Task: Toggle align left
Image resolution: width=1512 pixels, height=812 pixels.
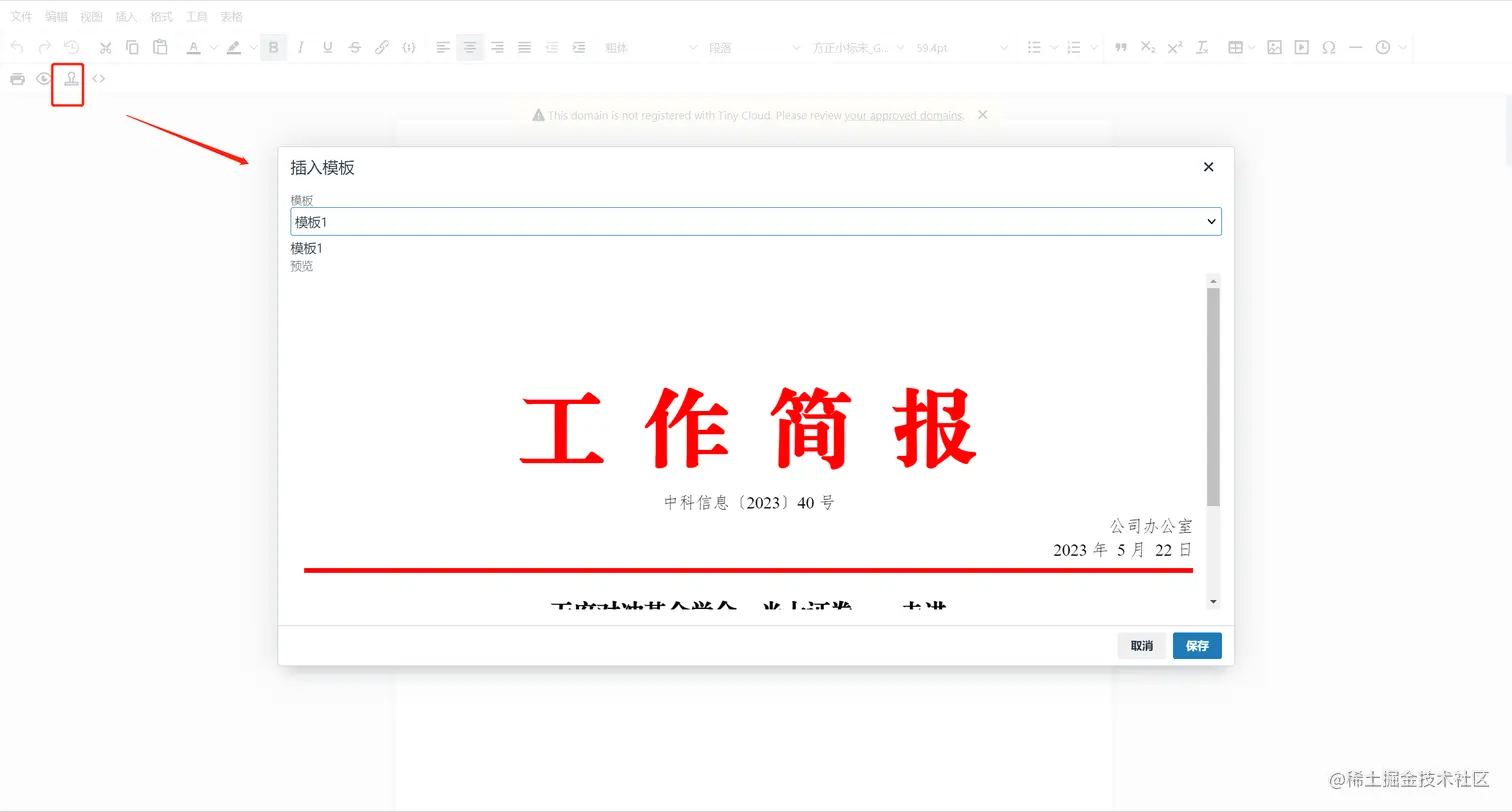Action: pos(443,47)
